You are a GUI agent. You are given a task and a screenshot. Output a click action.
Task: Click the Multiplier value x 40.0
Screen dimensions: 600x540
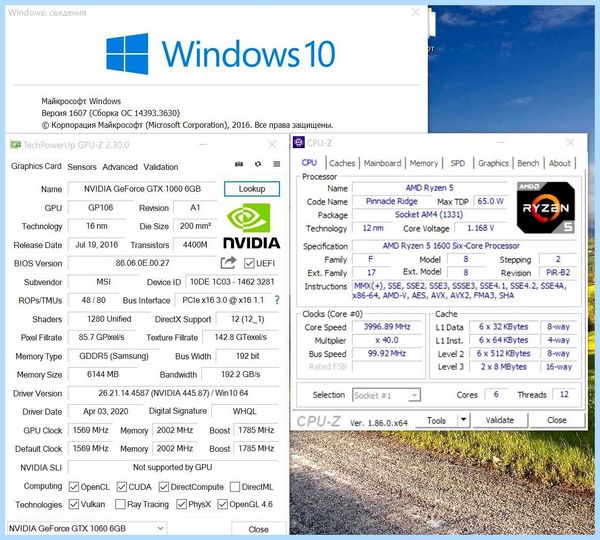point(387,340)
